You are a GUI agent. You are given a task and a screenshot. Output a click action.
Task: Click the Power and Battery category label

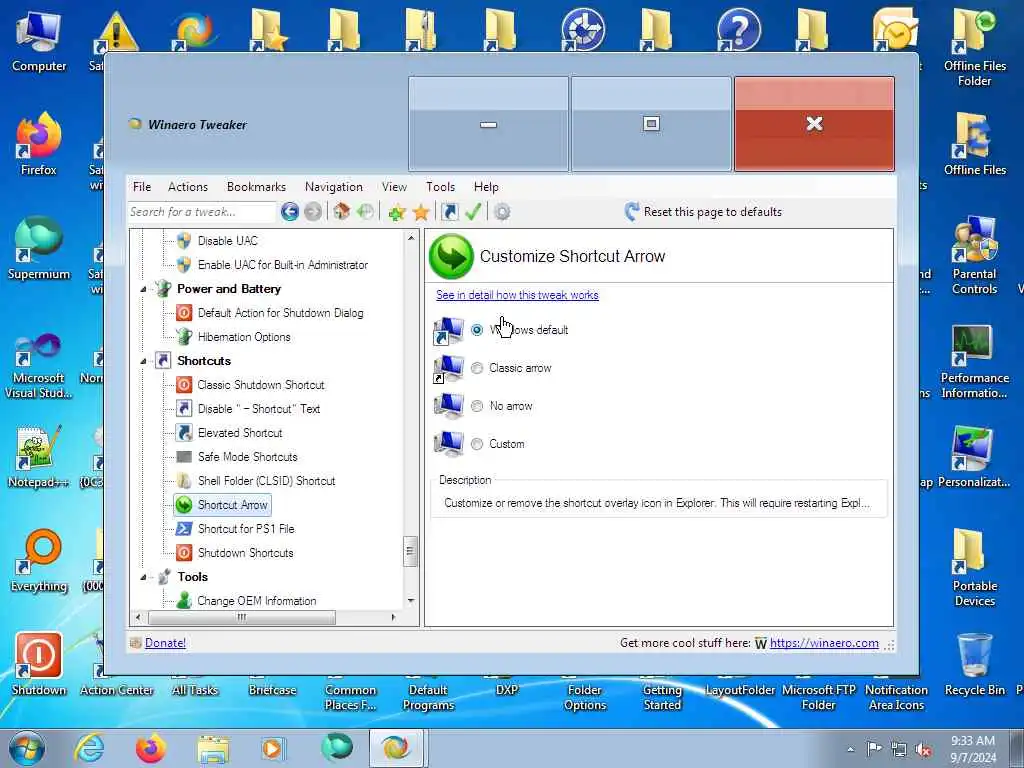229,289
